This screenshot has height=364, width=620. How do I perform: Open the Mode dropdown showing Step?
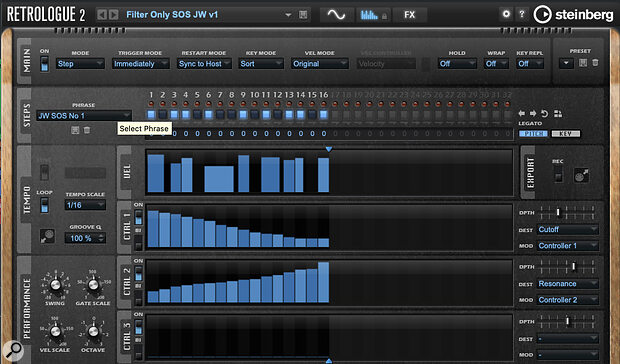coord(80,64)
